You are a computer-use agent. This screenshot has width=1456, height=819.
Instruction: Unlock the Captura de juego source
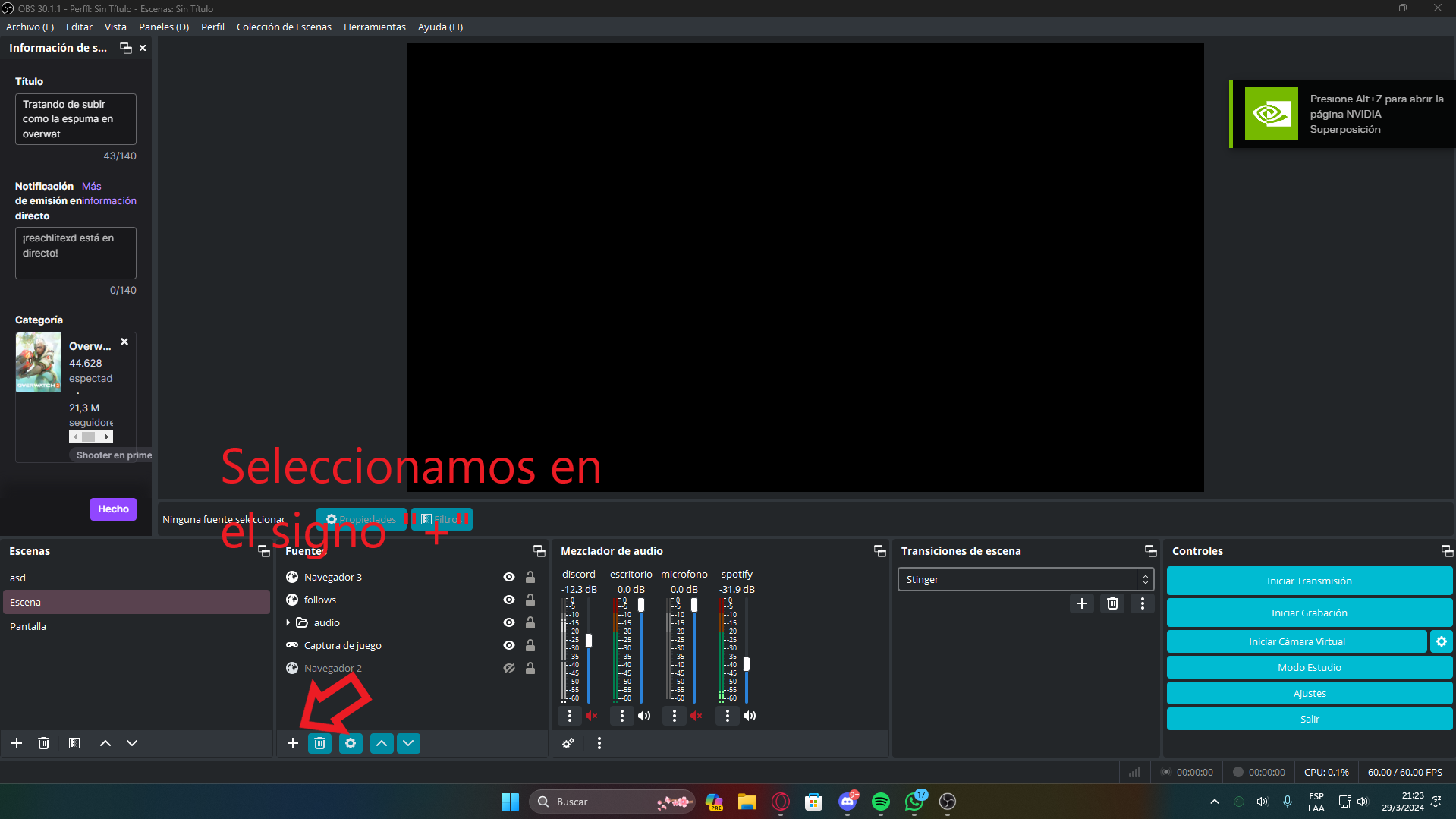pos(530,645)
